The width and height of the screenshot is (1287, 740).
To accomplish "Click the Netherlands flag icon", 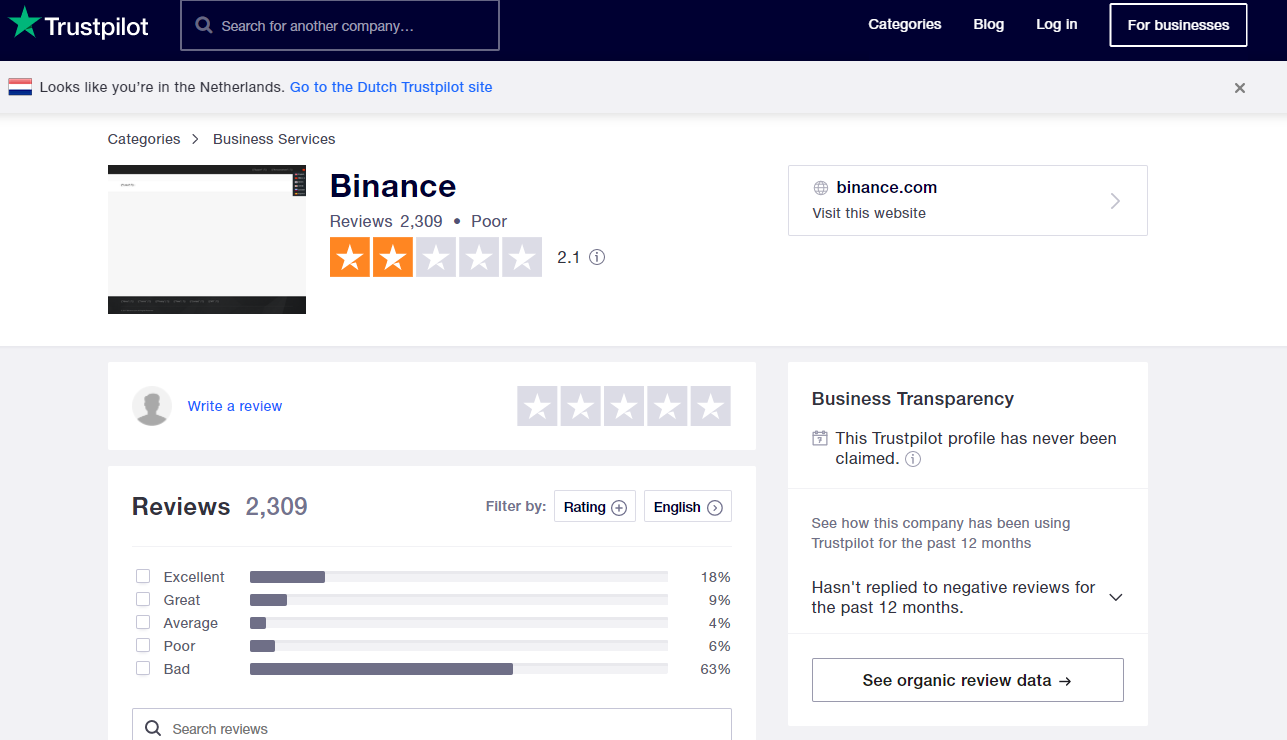I will (20, 87).
